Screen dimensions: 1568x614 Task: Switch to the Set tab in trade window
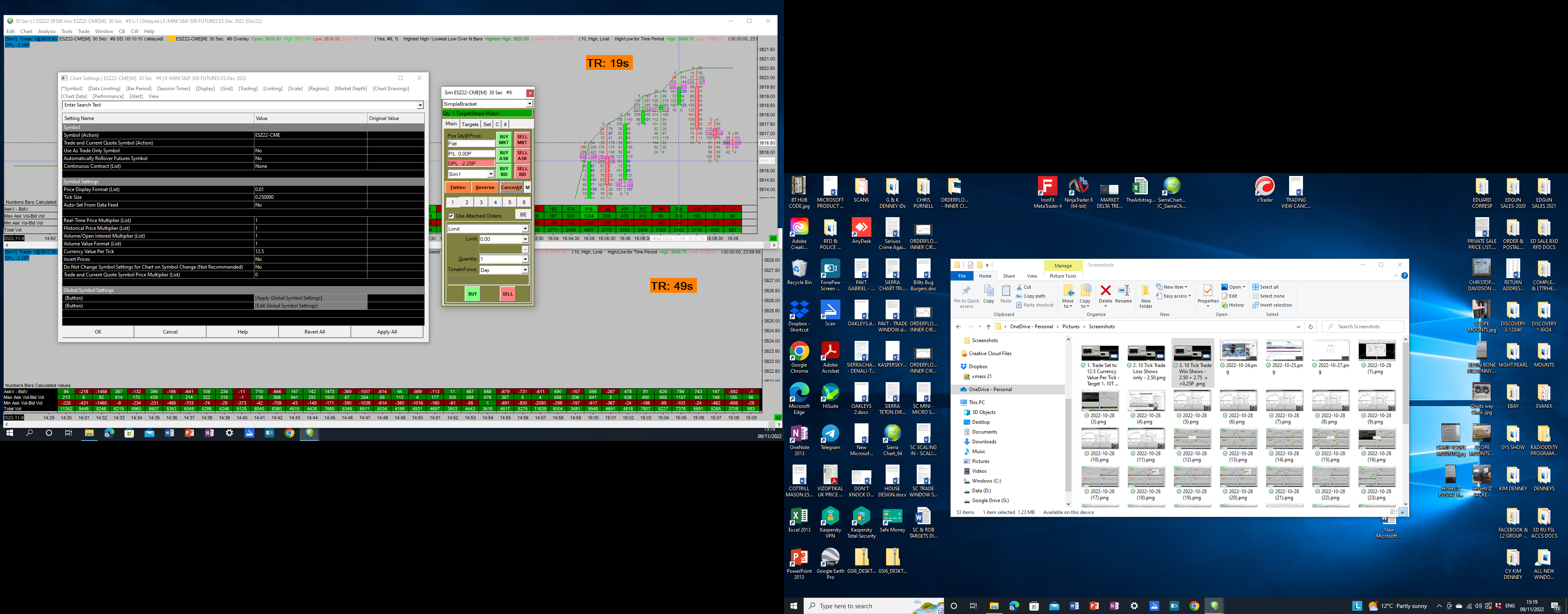(x=487, y=124)
